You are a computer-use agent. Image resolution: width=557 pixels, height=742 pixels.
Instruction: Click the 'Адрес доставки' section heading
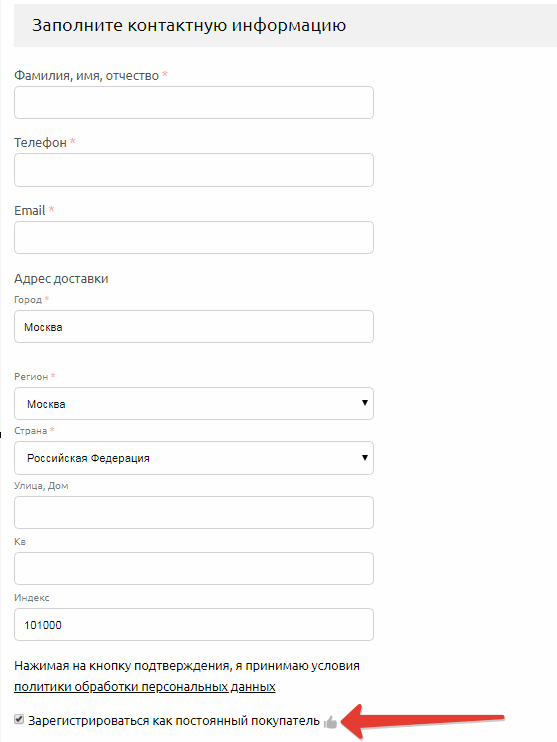[61, 279]
